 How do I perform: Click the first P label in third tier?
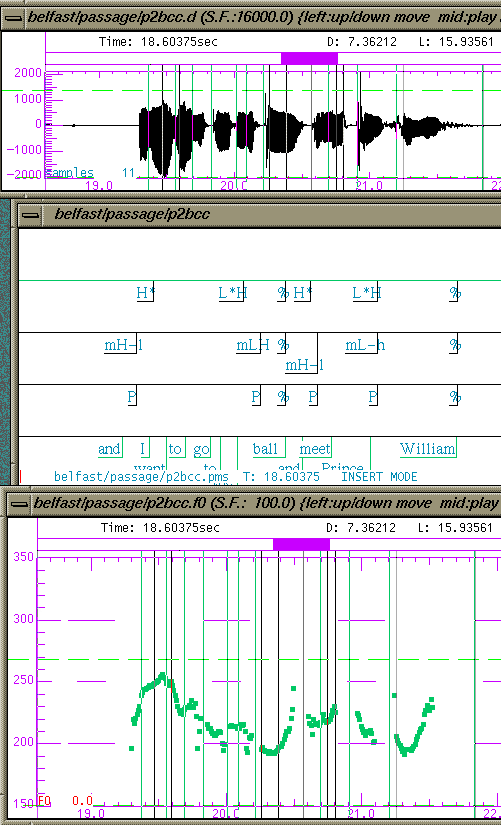pos(132,397)
